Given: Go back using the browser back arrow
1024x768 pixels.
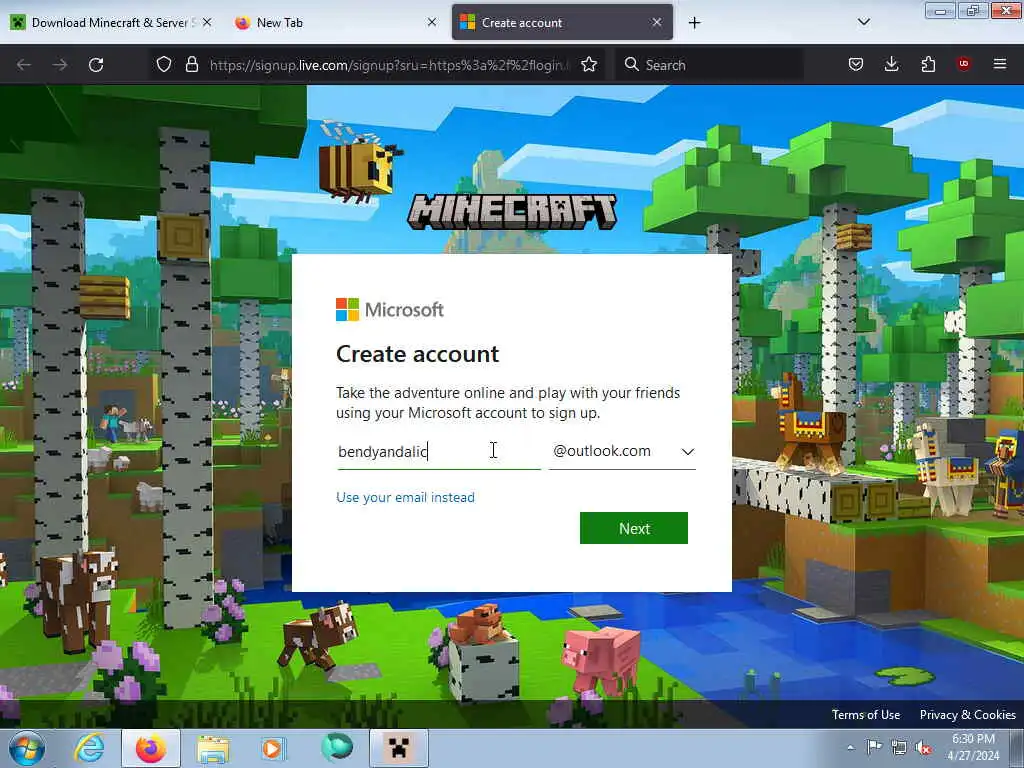Looking at the screenshot, I should pos(24,65).
